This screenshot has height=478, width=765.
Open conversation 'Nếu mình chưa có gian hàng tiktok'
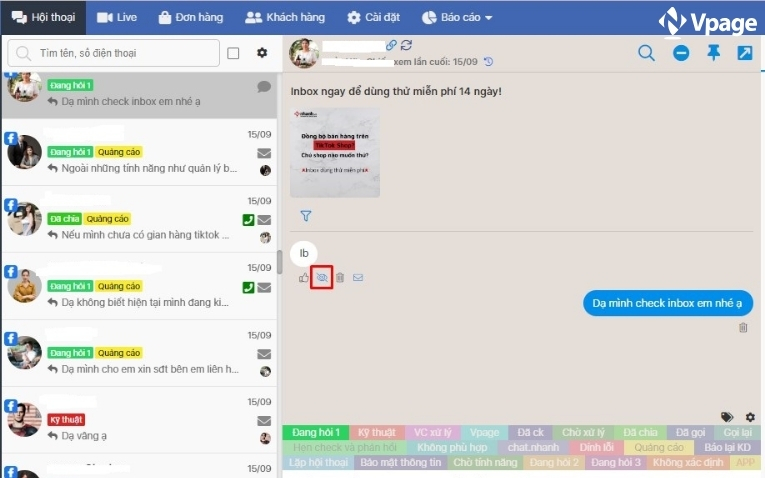140,219
